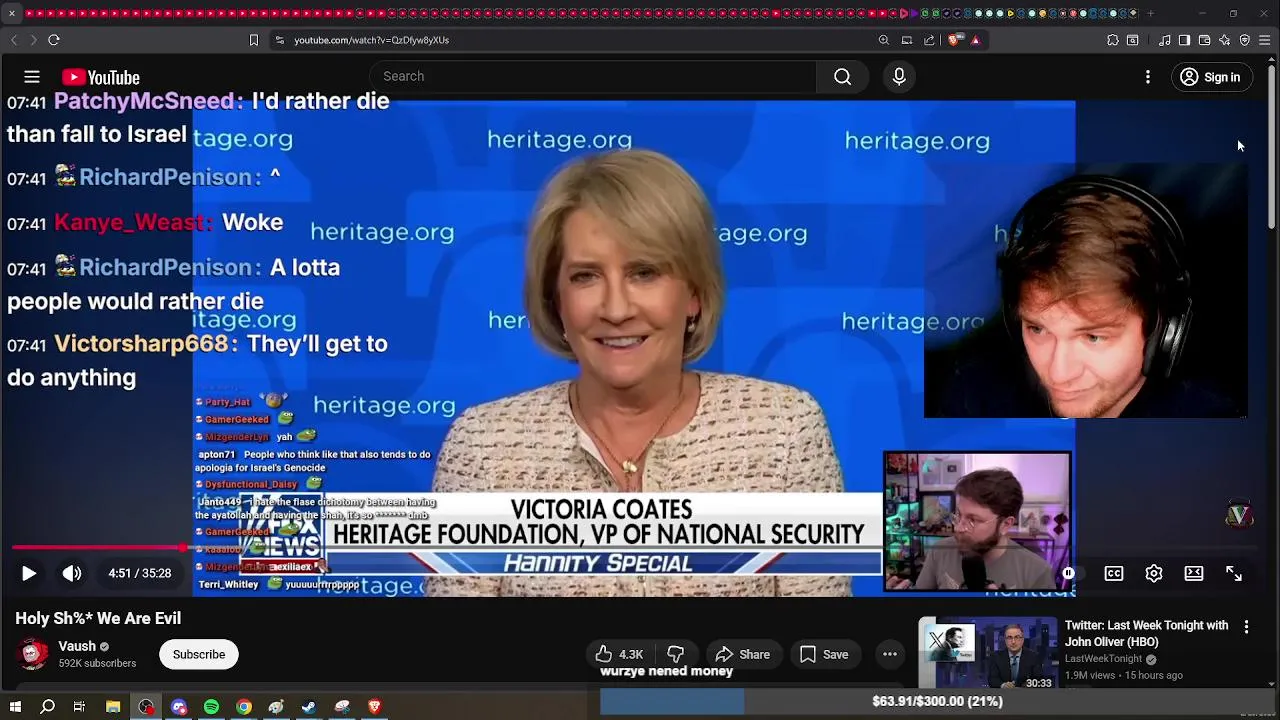Open the player settings gear
Image resolution: width=1280 pixels, height=720 pixels.
coord(1154,573)
